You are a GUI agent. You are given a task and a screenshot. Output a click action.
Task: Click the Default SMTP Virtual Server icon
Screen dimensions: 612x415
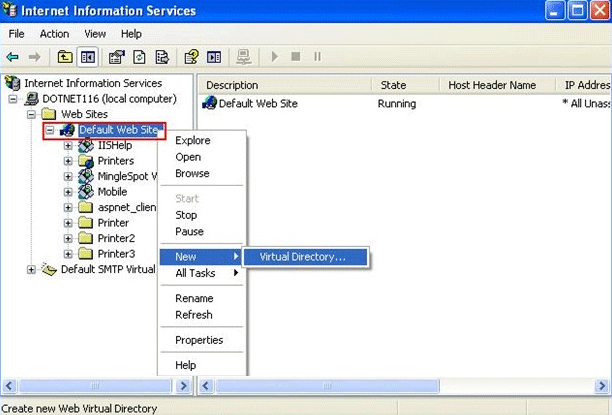point(49,269)
